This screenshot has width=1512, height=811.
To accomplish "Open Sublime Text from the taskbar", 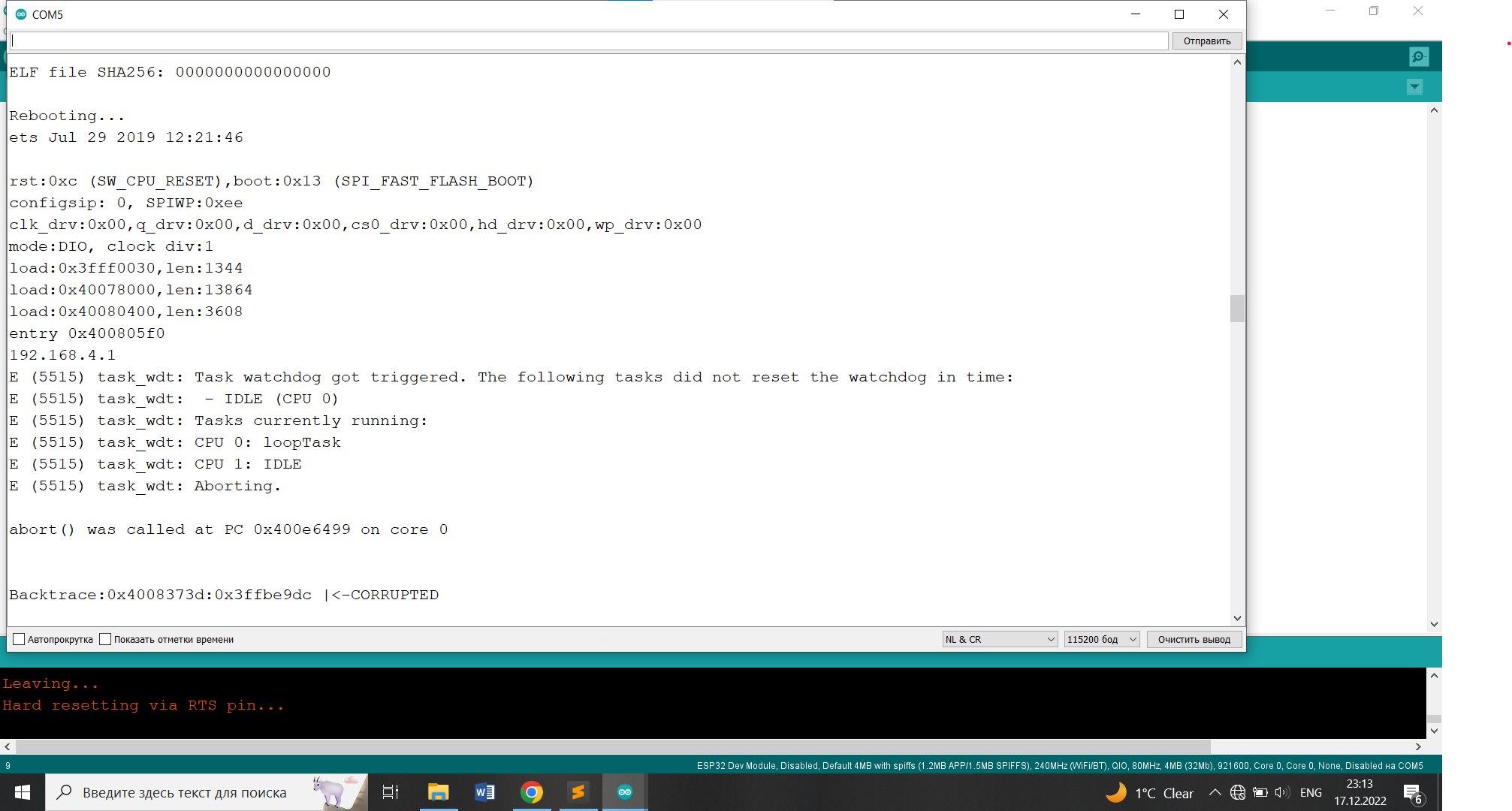I will coord(578,792).
